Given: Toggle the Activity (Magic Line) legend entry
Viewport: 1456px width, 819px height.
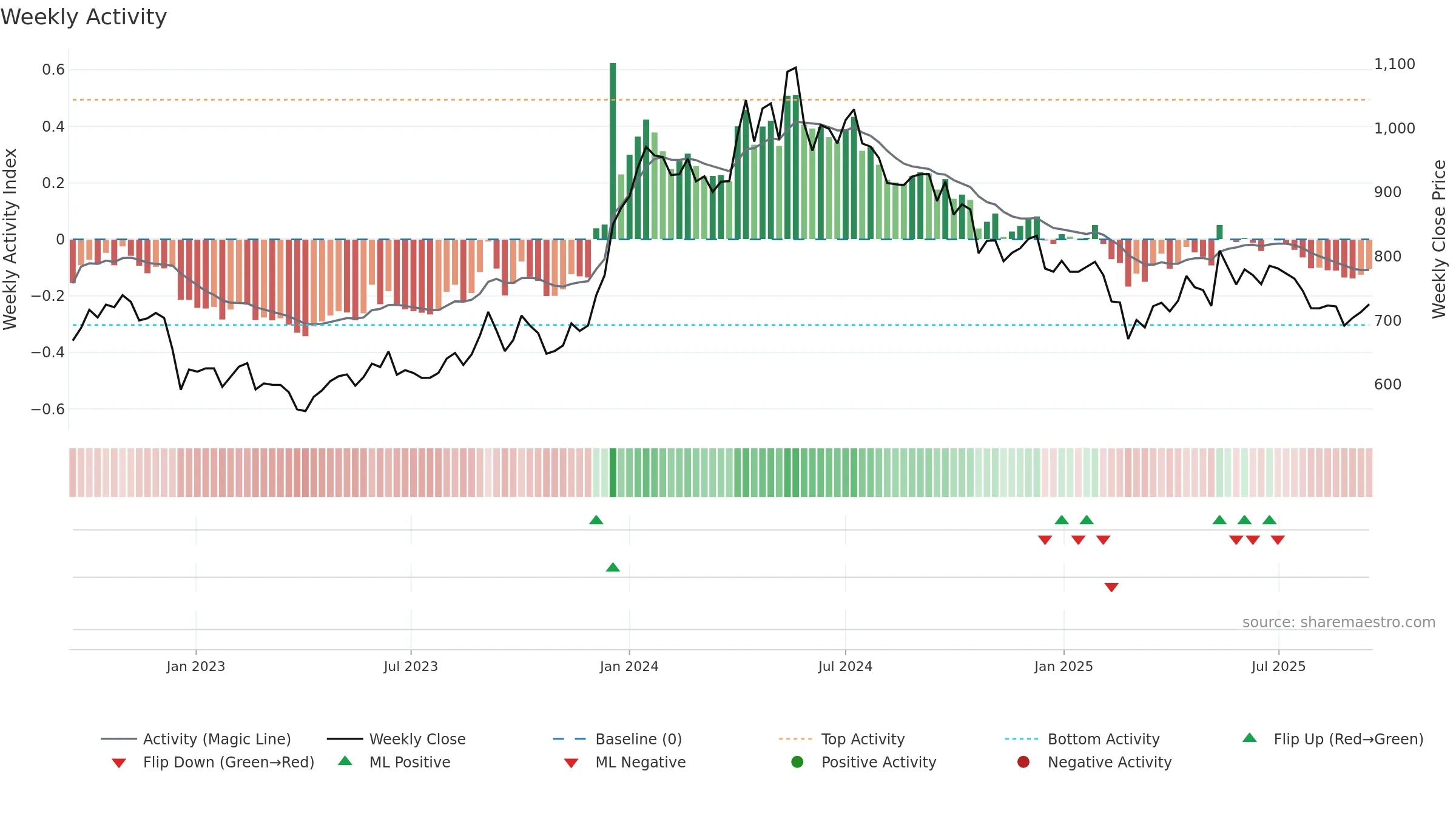Looking at the screenshot, I should click(196, 739).
